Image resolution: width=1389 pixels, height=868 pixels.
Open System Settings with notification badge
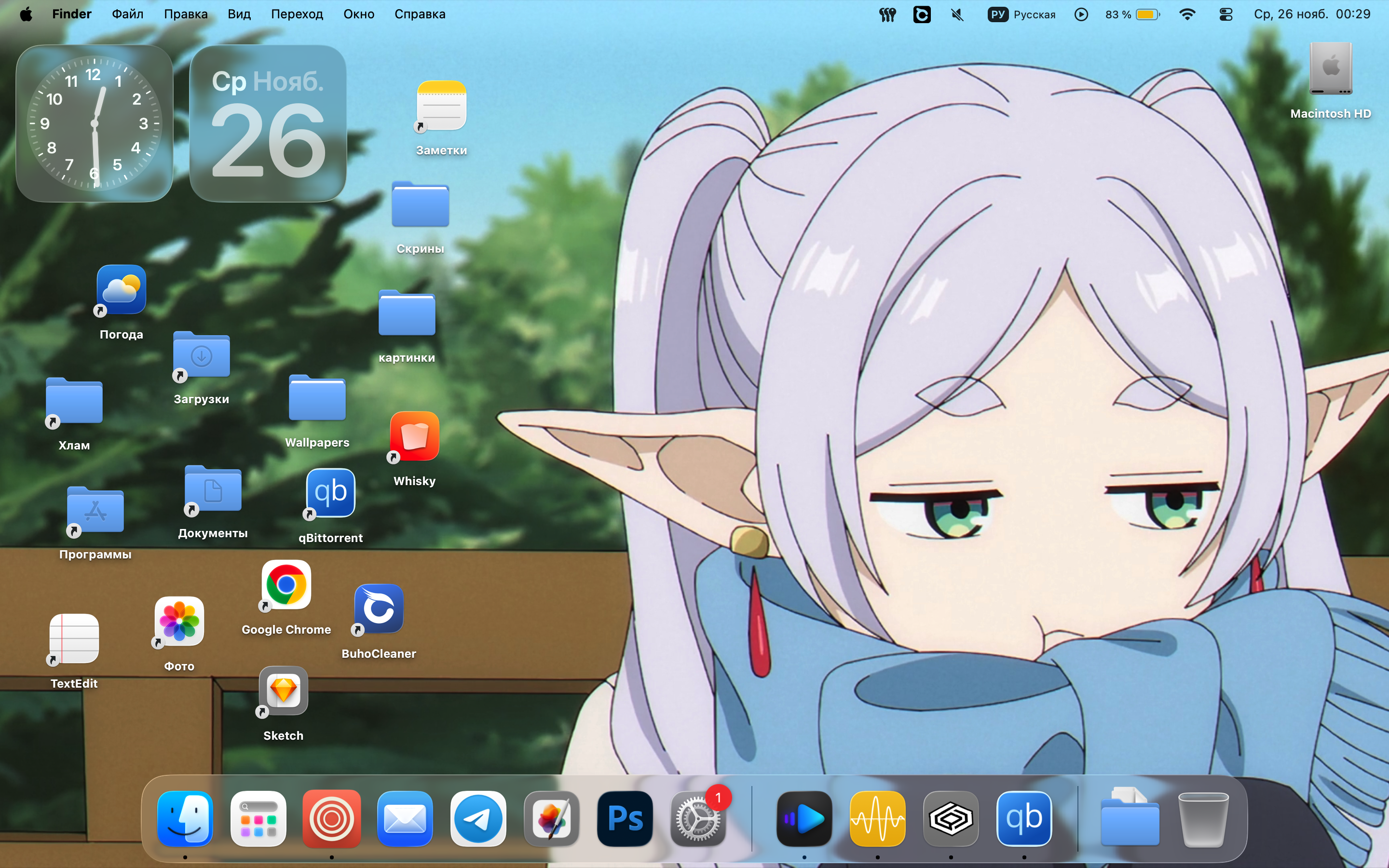coord(698,818)
